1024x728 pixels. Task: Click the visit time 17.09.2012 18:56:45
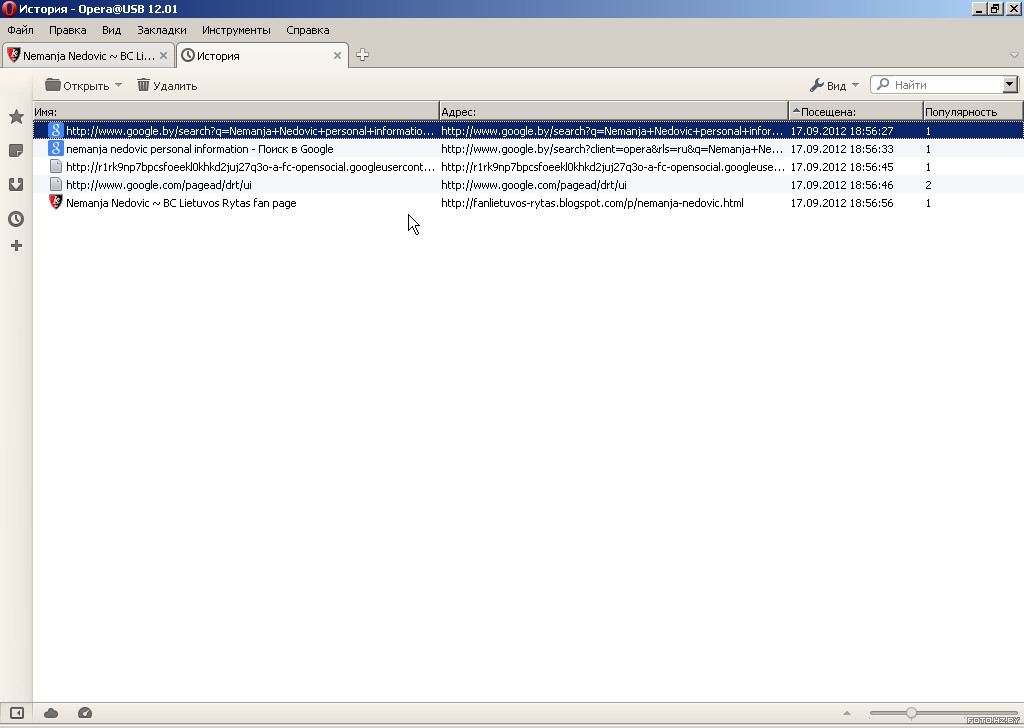point(842,167)
